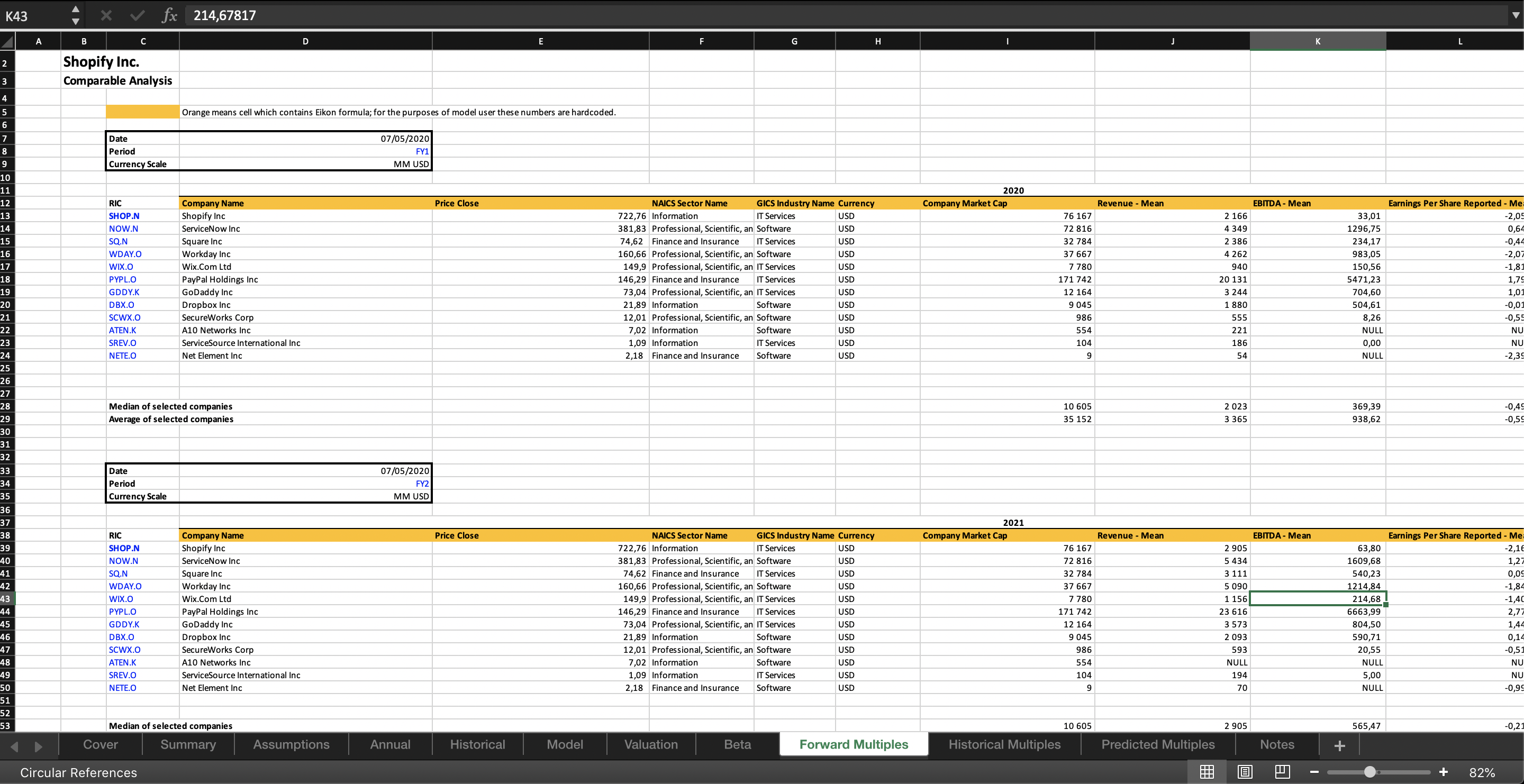Select row 12 header
This screenshot has height=784, width=1524.
pyautogui.click(x=7, y=203)
